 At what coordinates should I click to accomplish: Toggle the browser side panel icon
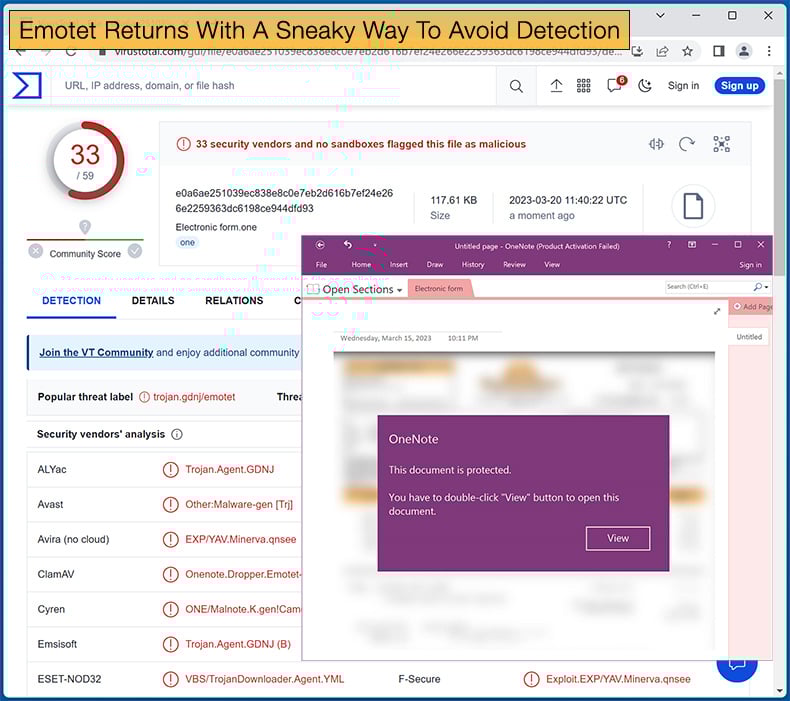718,51
